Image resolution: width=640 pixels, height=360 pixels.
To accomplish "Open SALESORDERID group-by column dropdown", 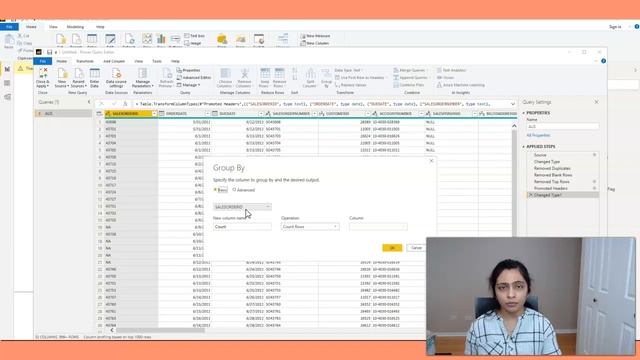I will [x=242, y=207].
